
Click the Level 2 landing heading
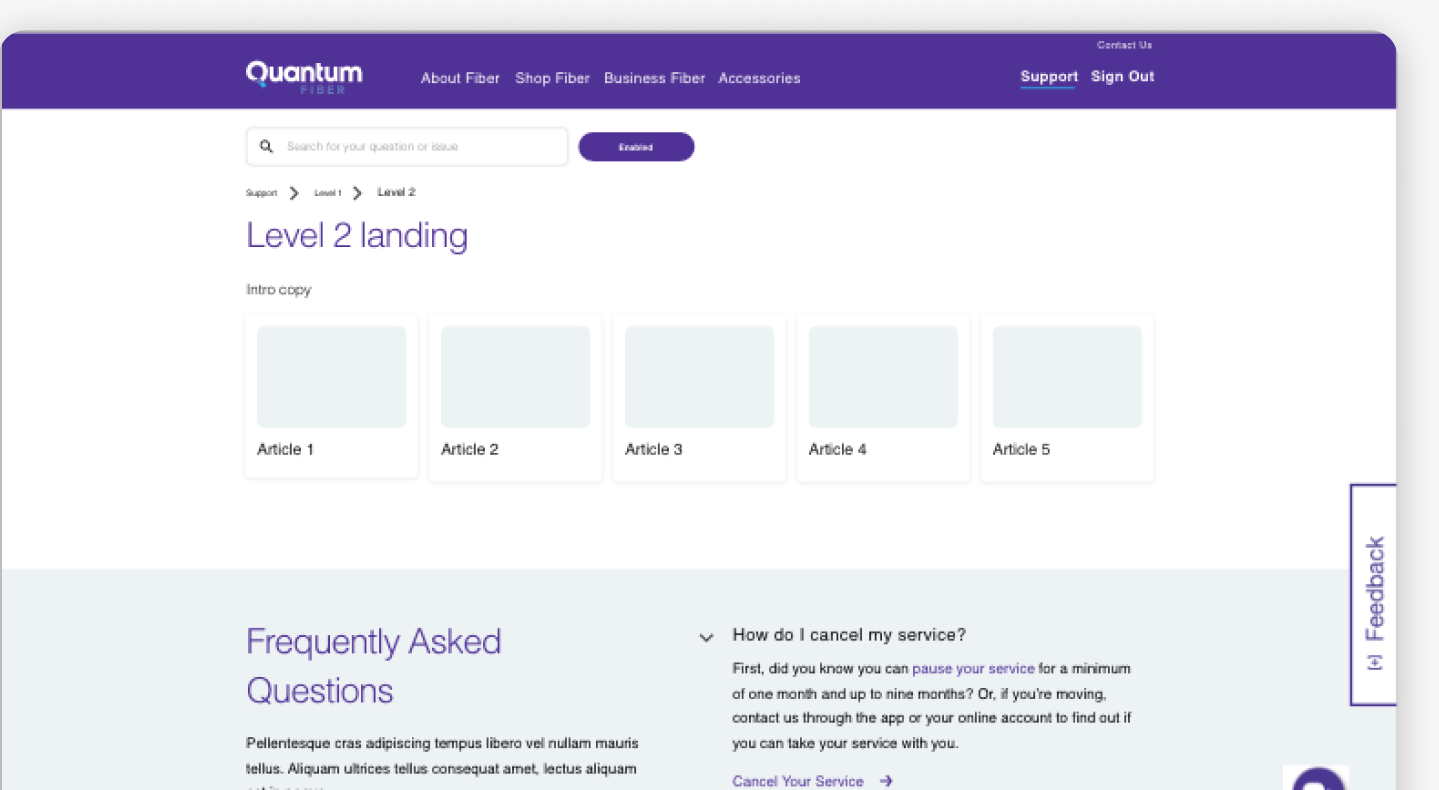[x=357, y=236]
